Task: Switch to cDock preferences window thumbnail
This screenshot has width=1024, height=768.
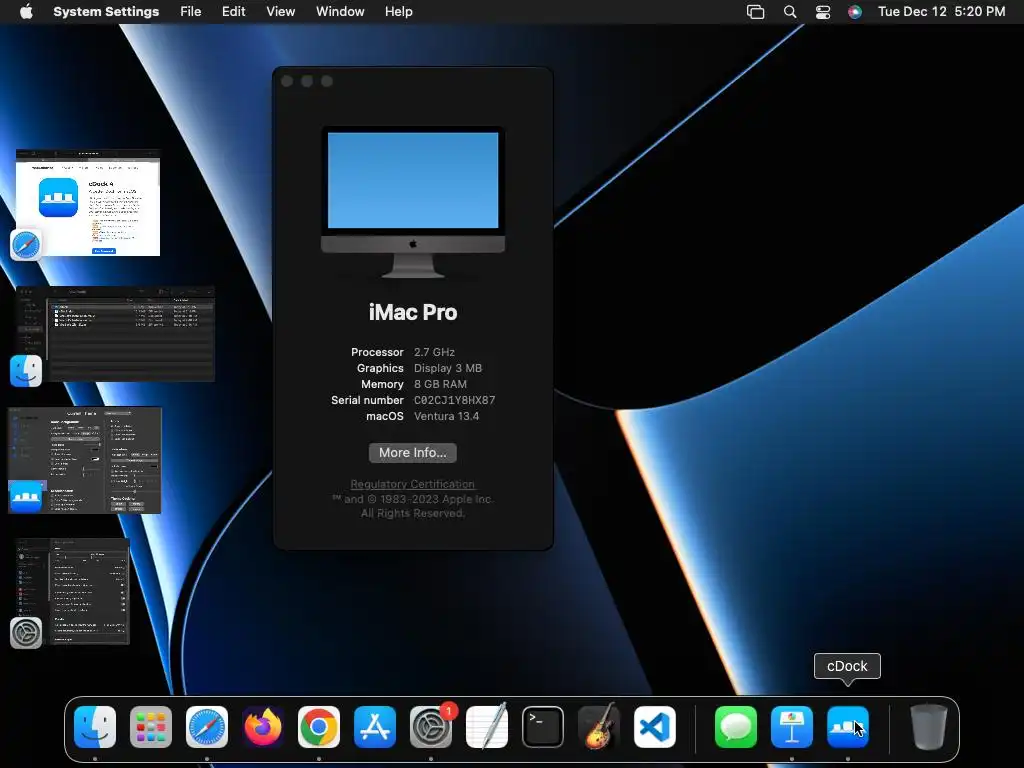Action: [x=85, y=460]
